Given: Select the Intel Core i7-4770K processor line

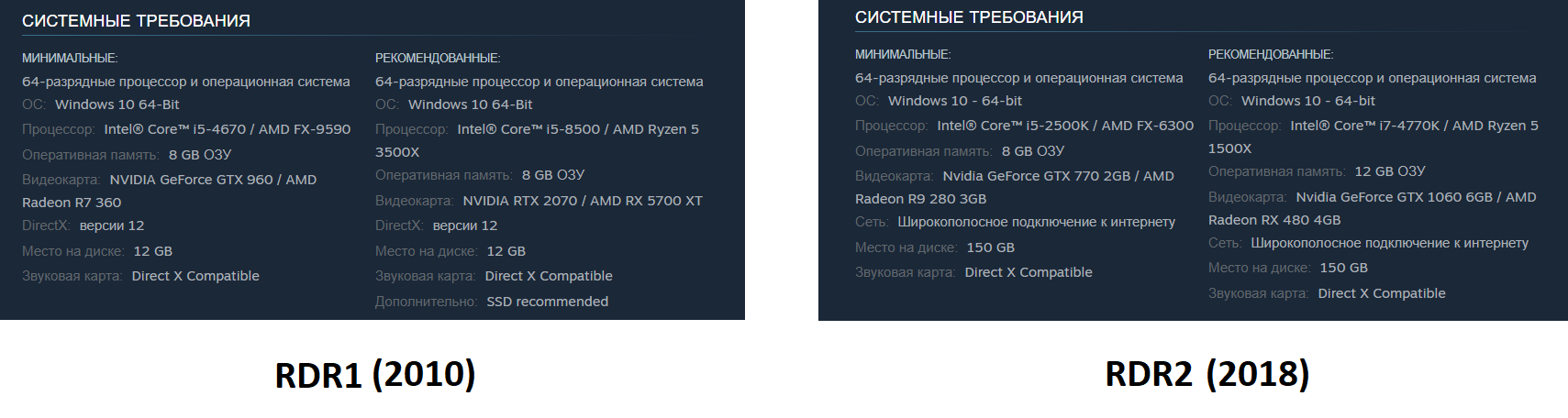Looking at the screenshot, I should tap(1414, 126).
